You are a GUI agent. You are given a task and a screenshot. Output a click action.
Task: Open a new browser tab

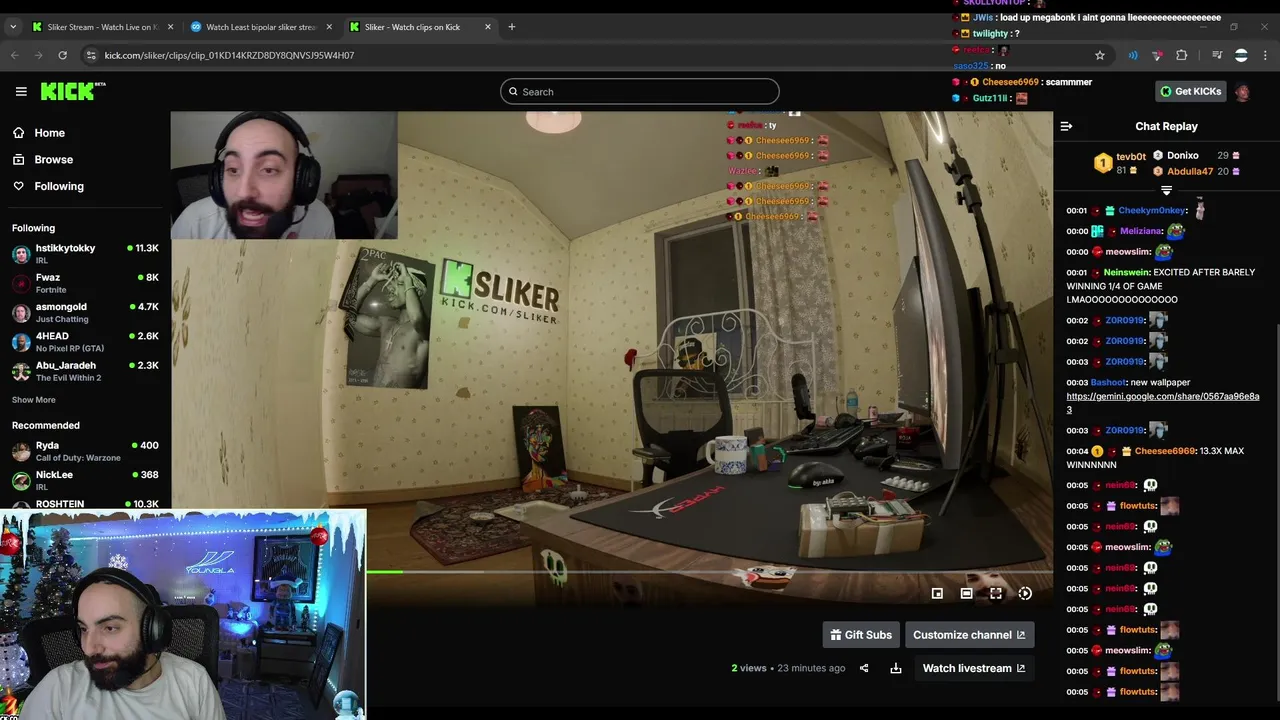pyautogui.click(x=512, y=27)
